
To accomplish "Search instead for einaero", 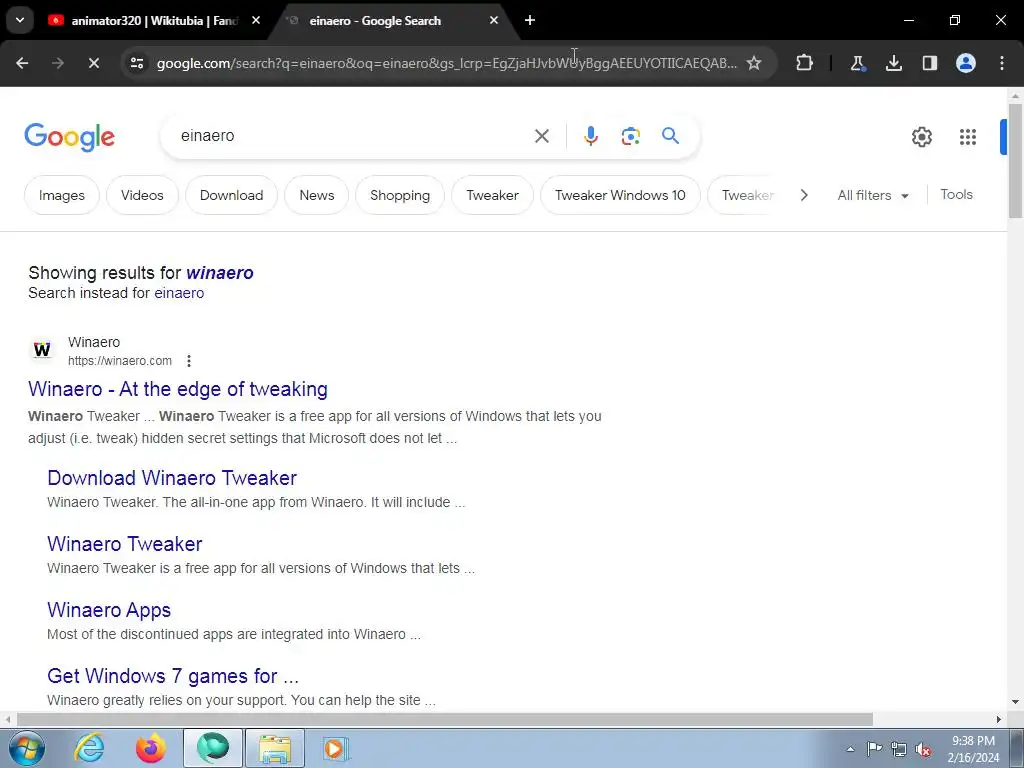I will [x=179, y=293].
